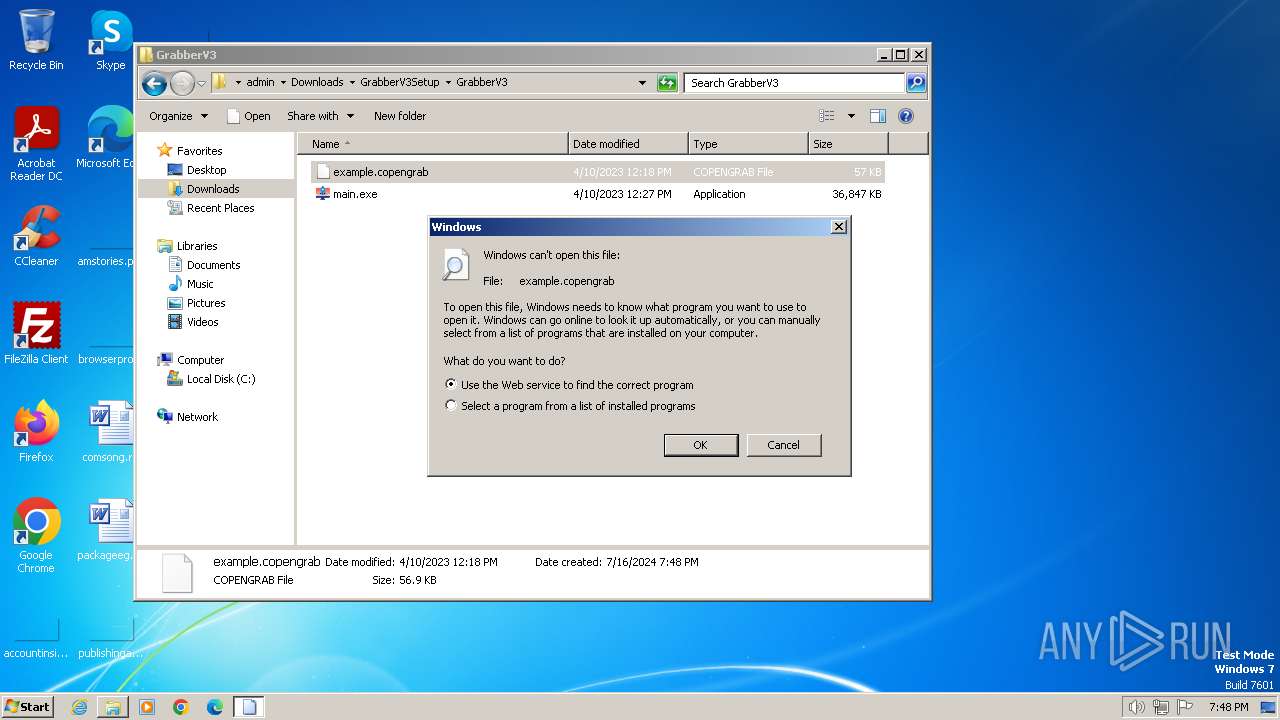Click OK in the Windows dialog

pos(701,445)
